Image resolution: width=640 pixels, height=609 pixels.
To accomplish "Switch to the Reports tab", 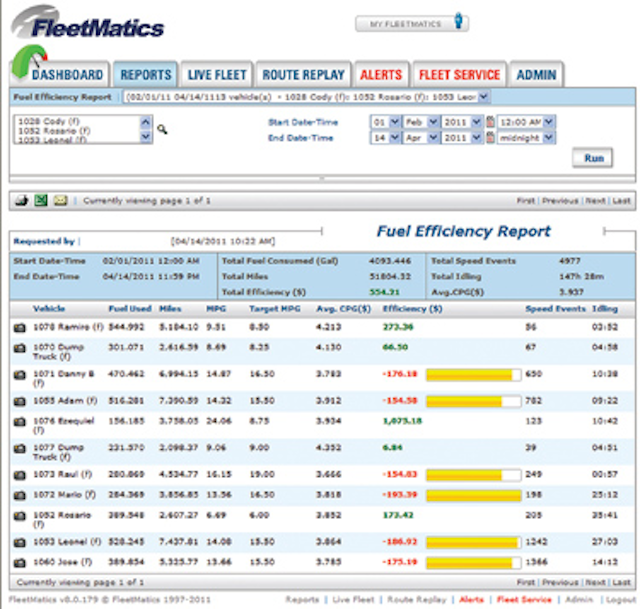I will pos(146,74).
